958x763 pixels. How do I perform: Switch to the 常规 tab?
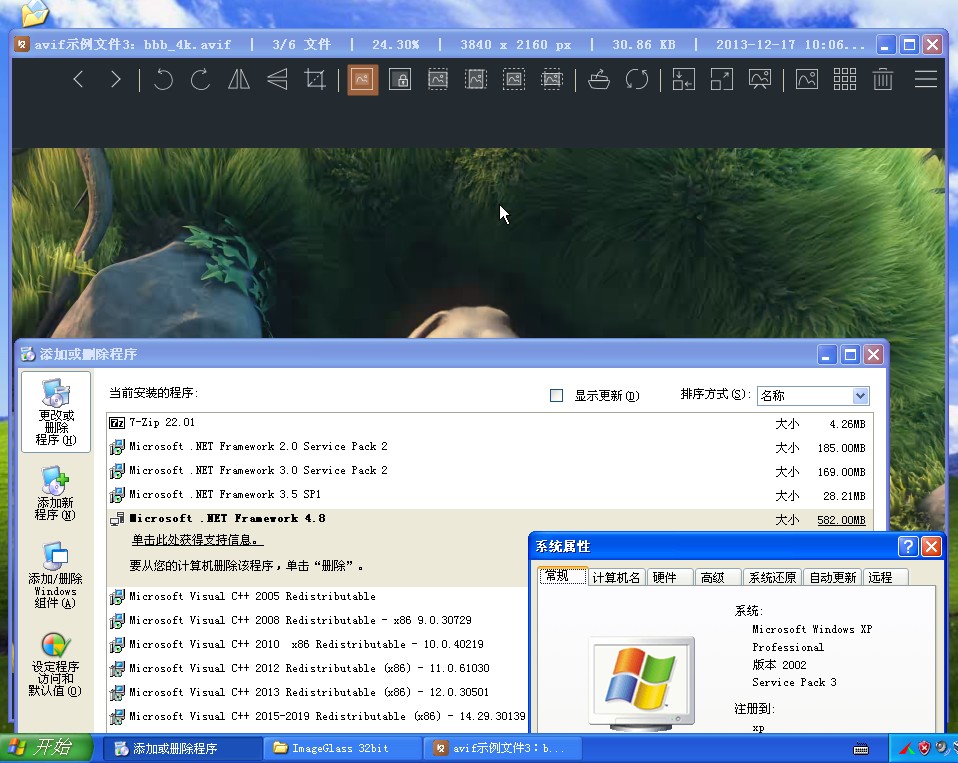pyautogui.click(x=563, y=576)
